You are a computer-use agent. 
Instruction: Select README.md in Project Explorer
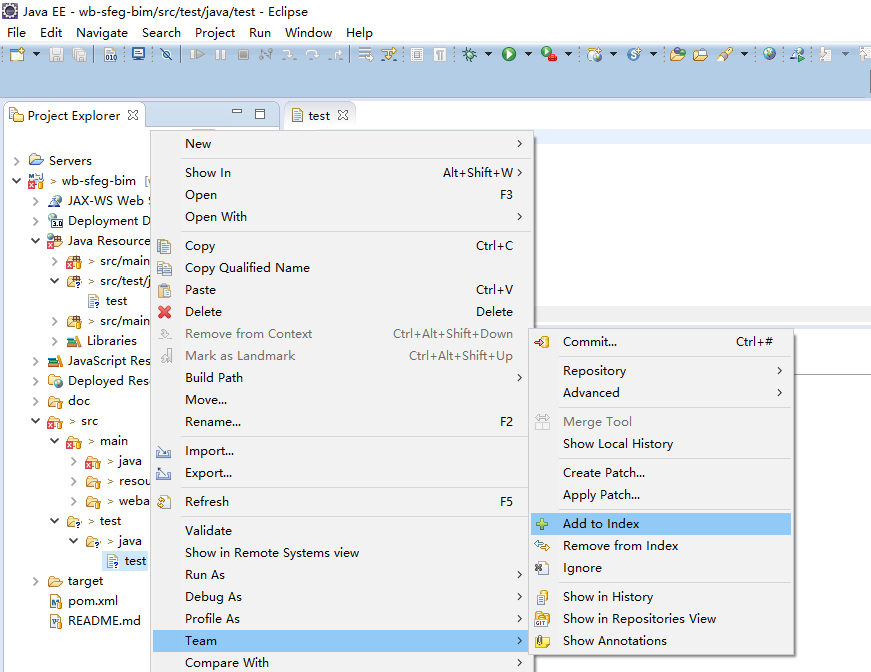tap(104, 621)
